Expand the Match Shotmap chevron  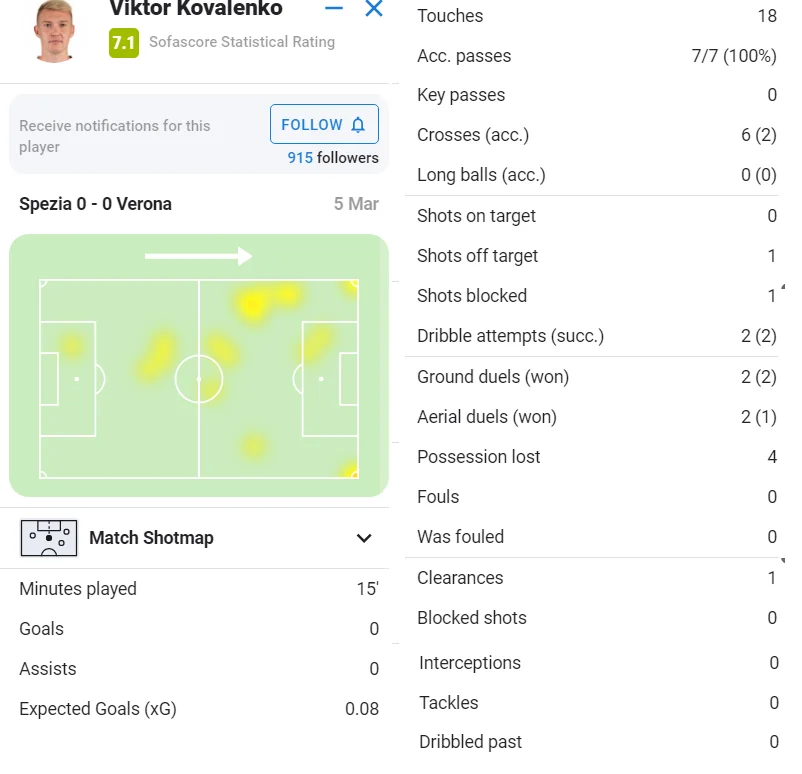[x=364, y=539]
